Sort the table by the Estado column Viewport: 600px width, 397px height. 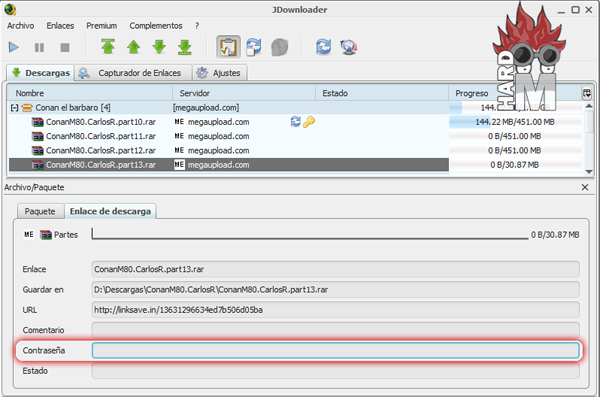pos(382,93)
